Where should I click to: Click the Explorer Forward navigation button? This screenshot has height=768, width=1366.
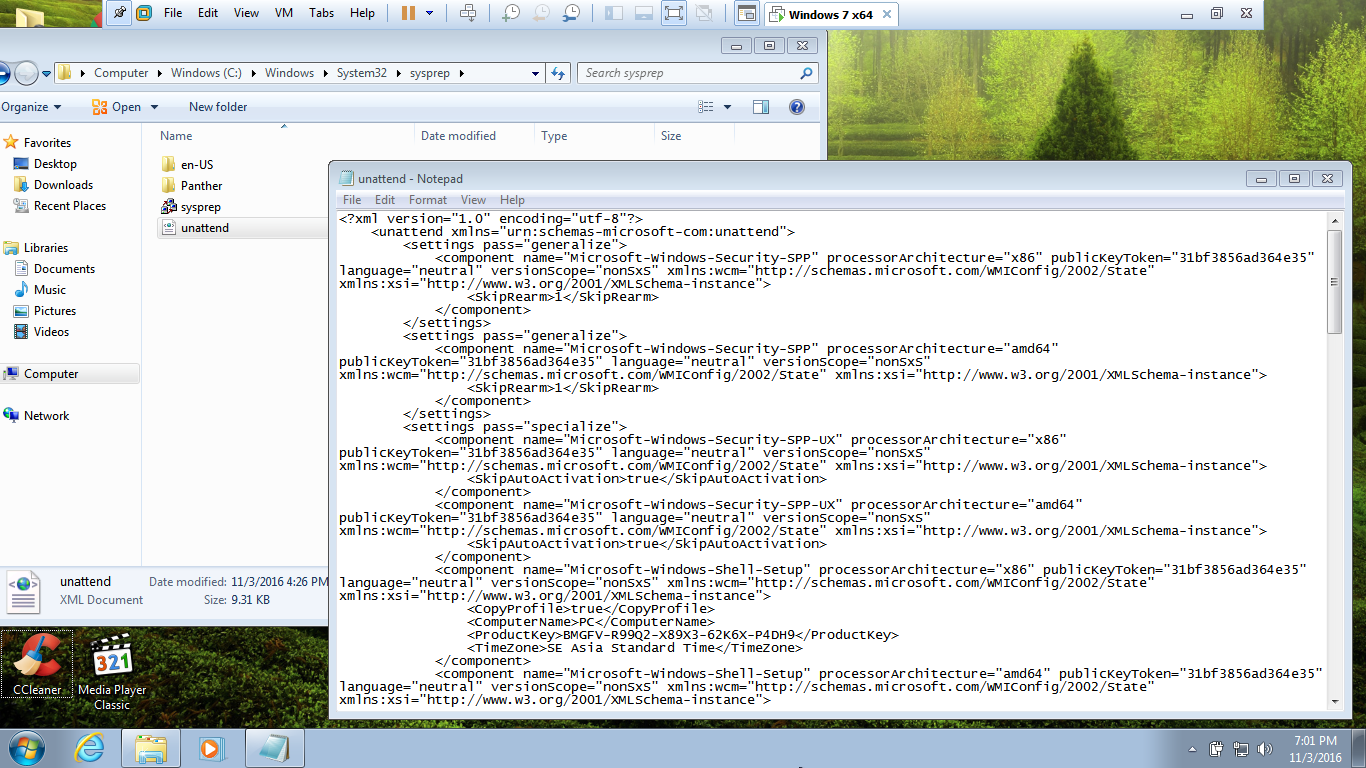[26, 73]
